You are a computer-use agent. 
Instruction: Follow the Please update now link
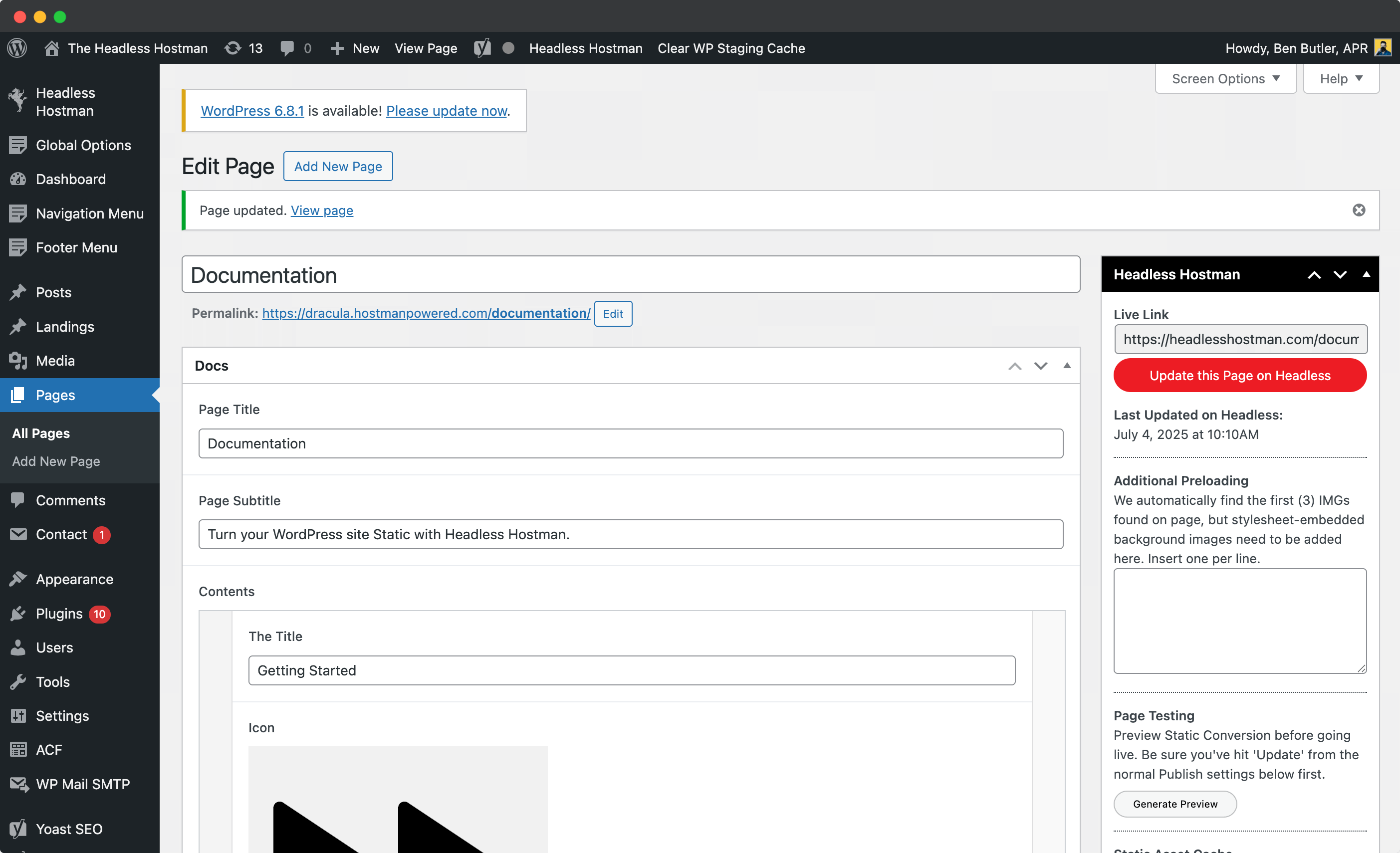coord(446,111)
